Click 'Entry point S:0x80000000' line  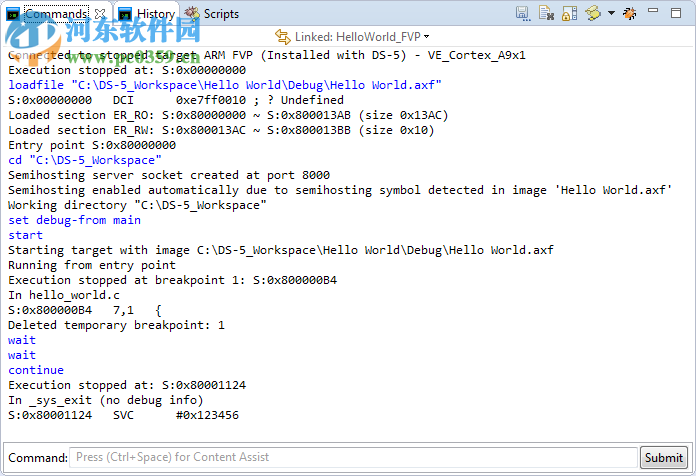pyautogui.click(x=92, y=145)
